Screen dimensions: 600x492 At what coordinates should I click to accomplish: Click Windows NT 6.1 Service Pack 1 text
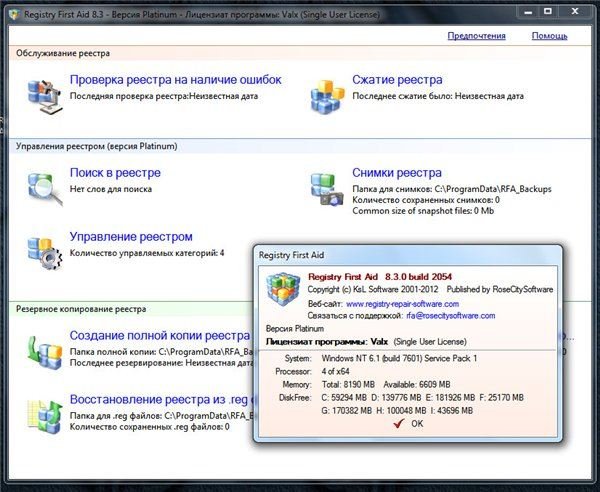click(x=399, y=358)
